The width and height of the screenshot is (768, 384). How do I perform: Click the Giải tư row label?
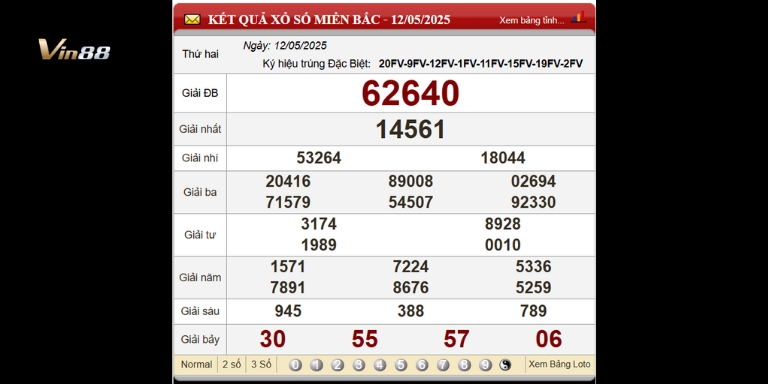click(200, 235)
